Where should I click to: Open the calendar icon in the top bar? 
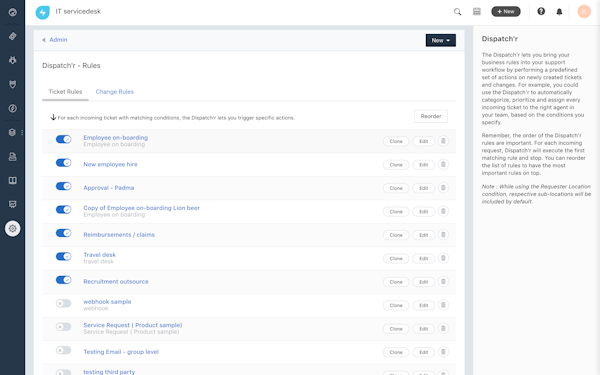pos(477,11)
